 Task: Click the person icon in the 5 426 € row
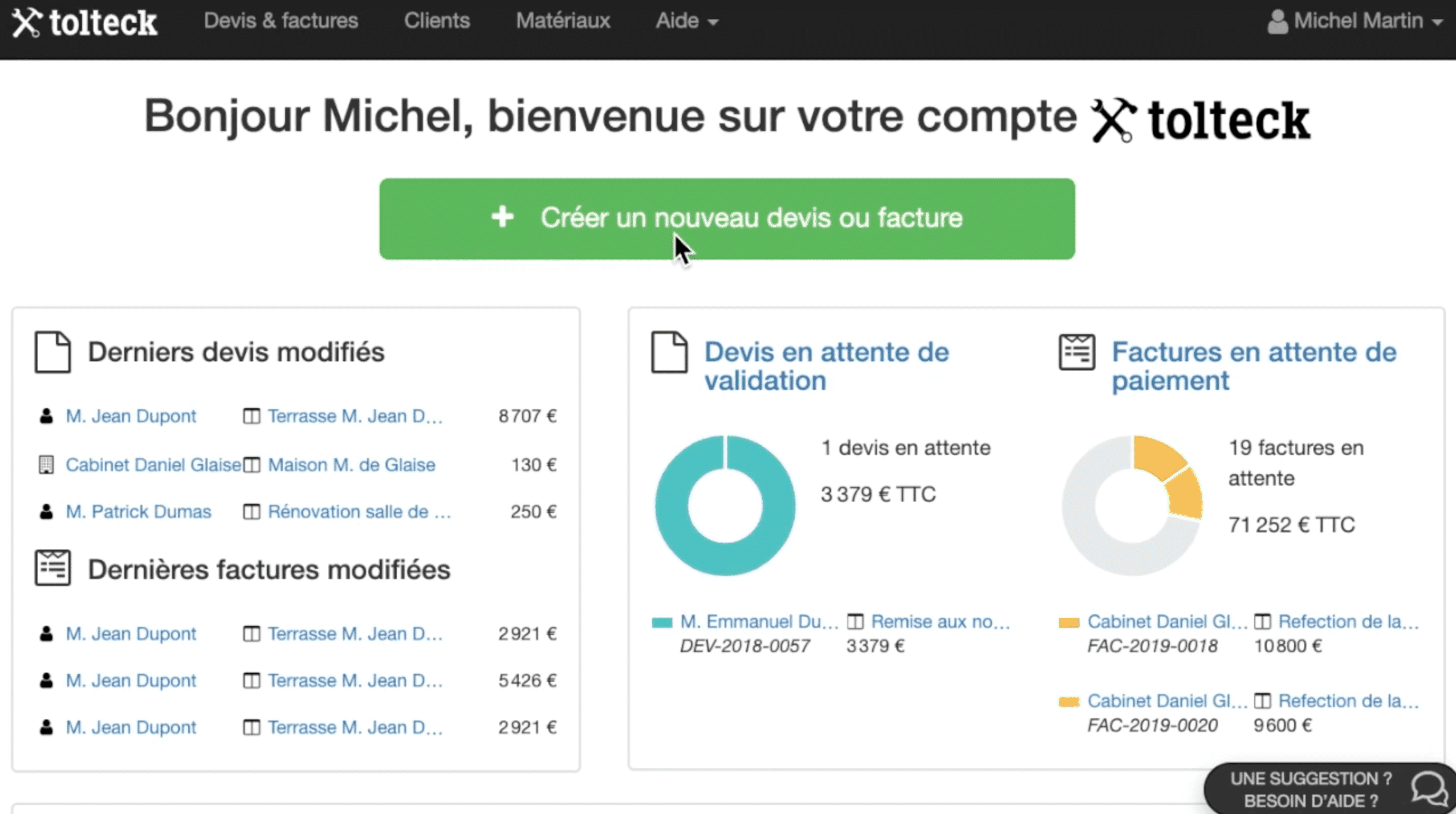46,681
